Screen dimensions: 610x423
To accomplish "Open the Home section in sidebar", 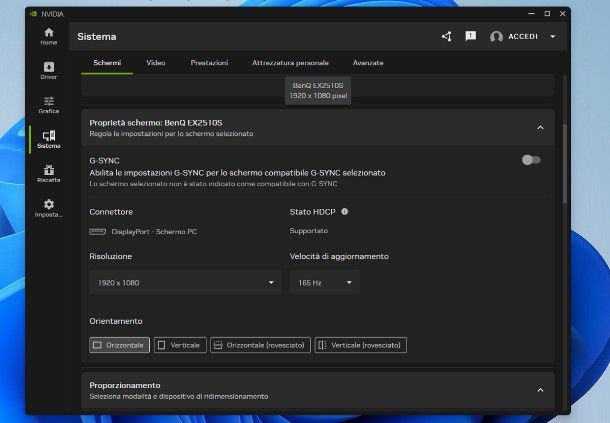I will click(x=49, y=37).
